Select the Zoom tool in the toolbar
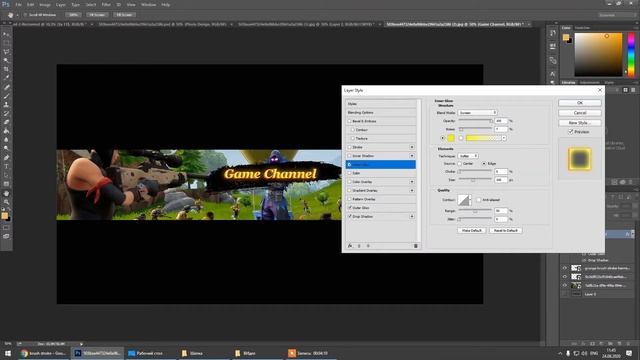 pyautogui.click(x=6, y=202)
